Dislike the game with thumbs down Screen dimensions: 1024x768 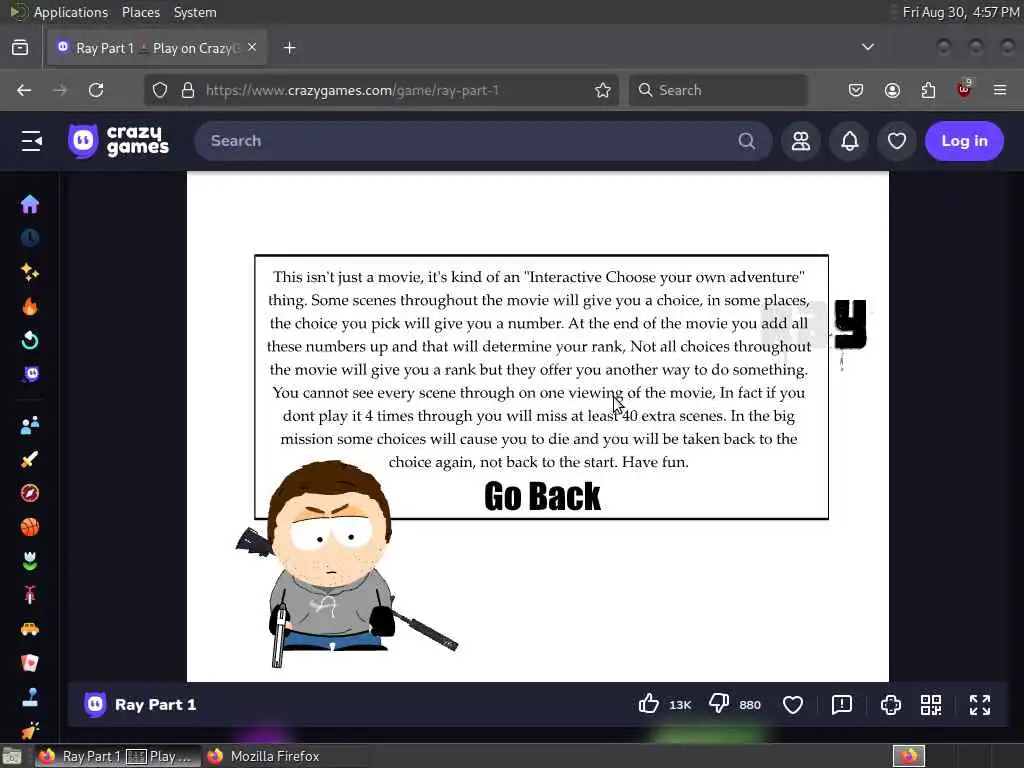(x=719, y=704)
